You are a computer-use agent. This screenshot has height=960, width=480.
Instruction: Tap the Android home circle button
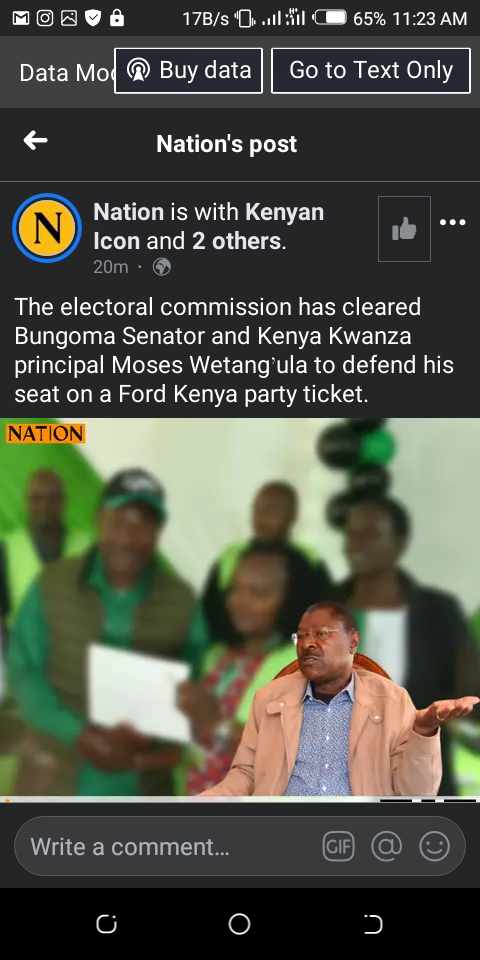(239, 924)
